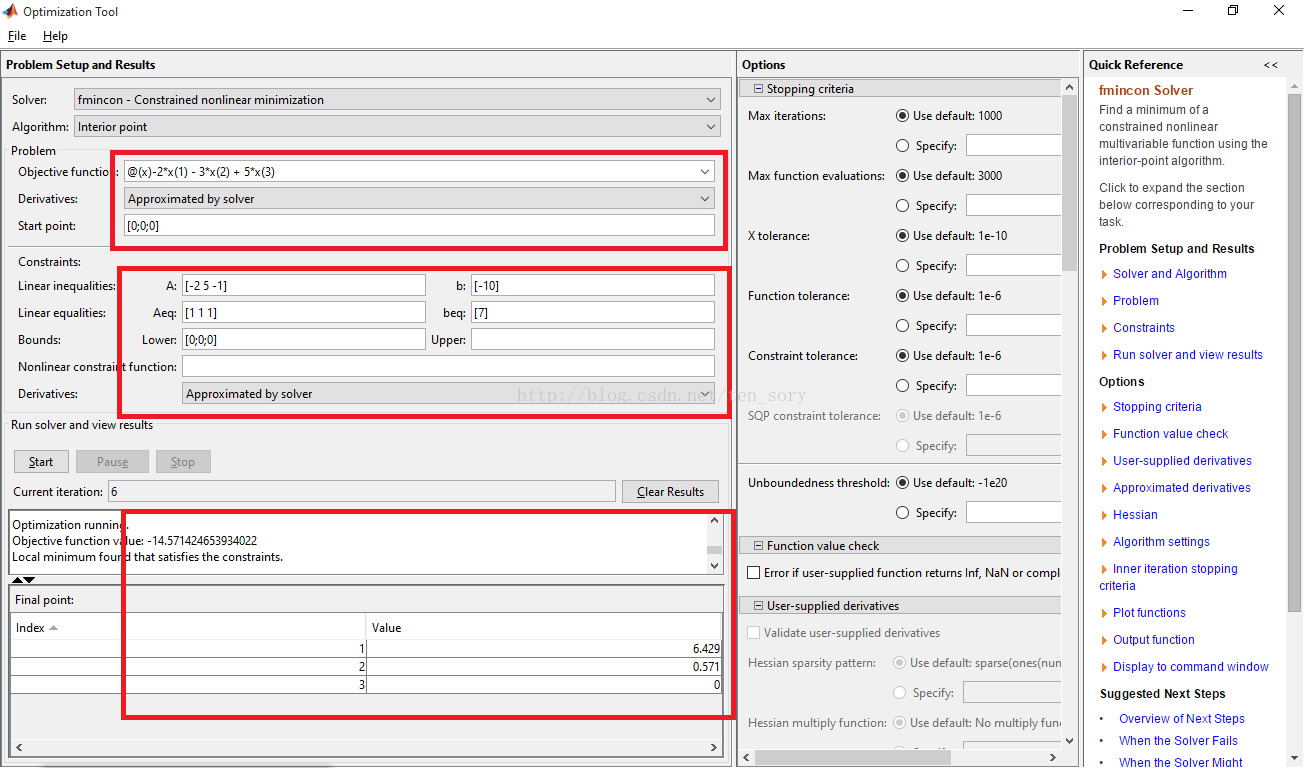
Task: Select Use default 1e-10 for X tolerance
Action: [x=903, y=236]
